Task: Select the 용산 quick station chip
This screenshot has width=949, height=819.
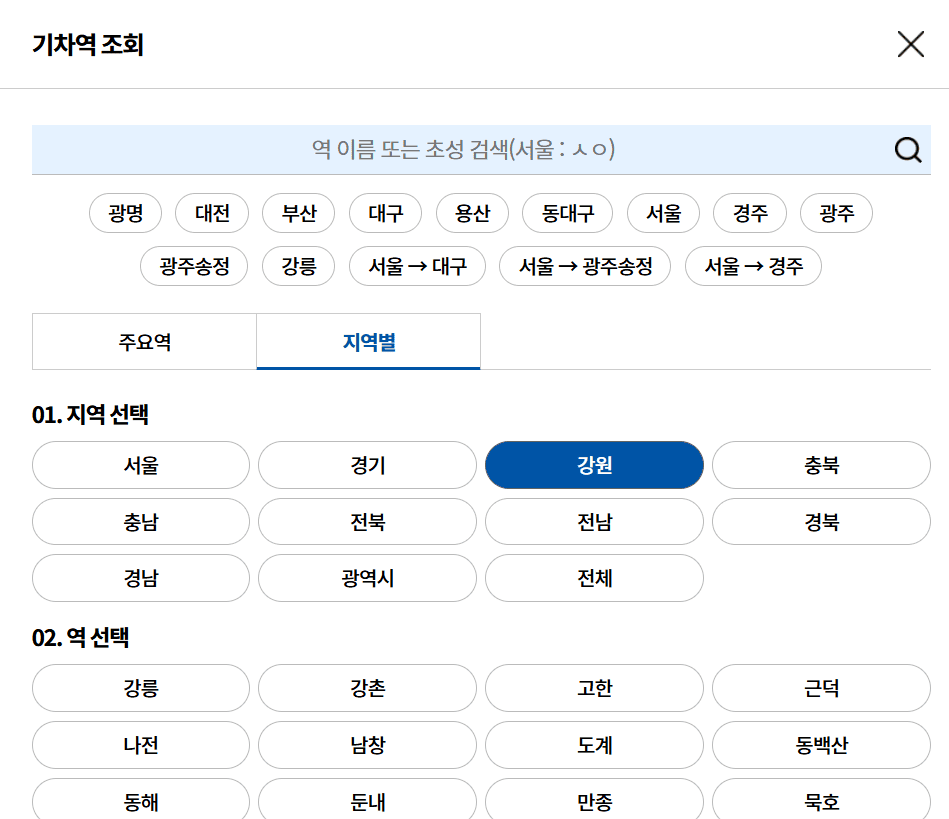Action: click(472, 213)
